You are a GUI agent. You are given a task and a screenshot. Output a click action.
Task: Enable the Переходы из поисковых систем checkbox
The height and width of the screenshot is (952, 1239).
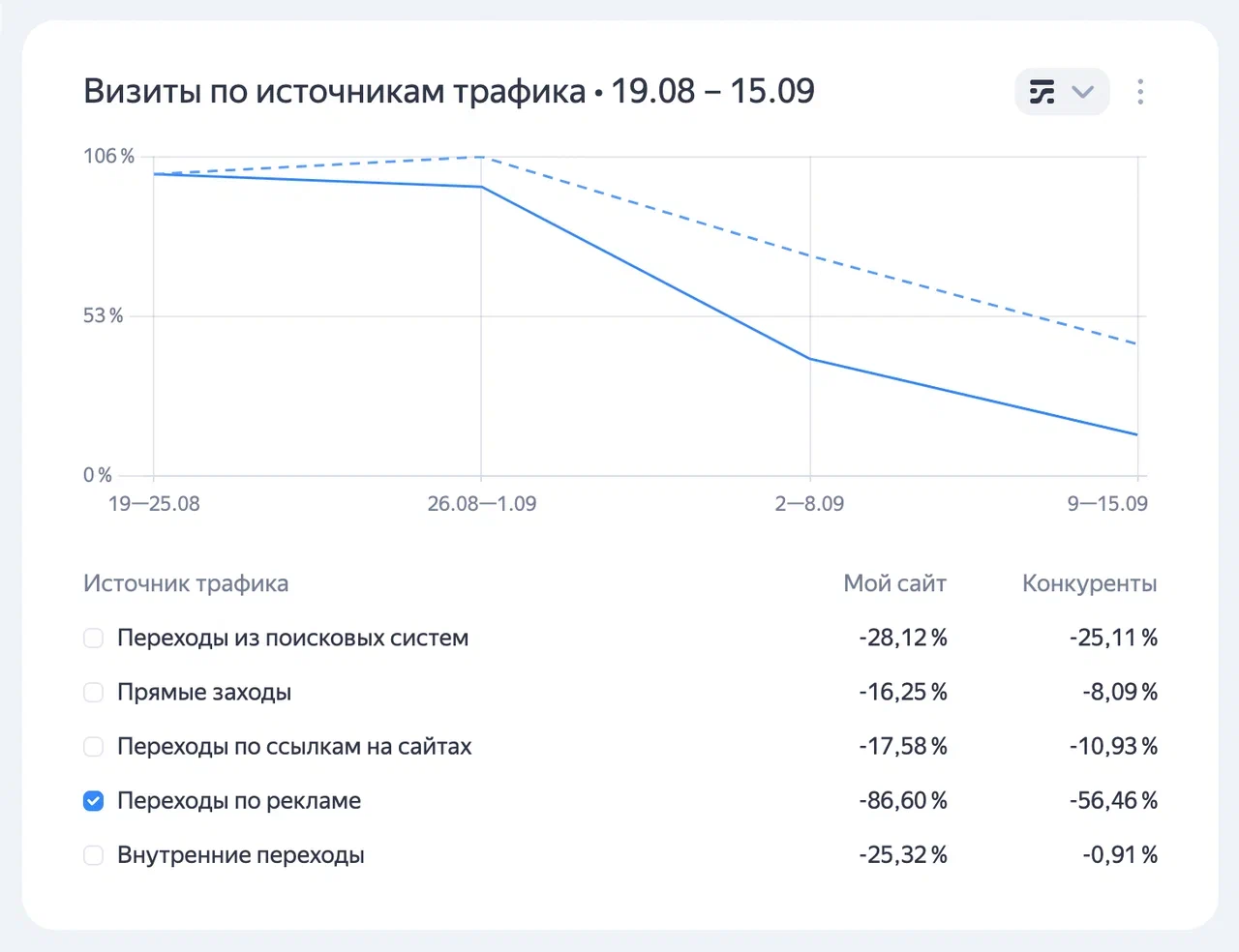(94, 639)
